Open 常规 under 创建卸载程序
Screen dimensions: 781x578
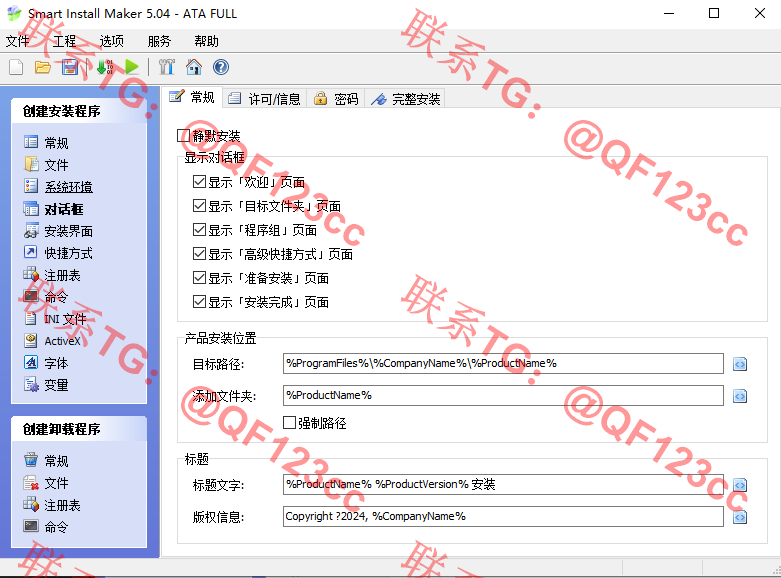click(46, 461)
